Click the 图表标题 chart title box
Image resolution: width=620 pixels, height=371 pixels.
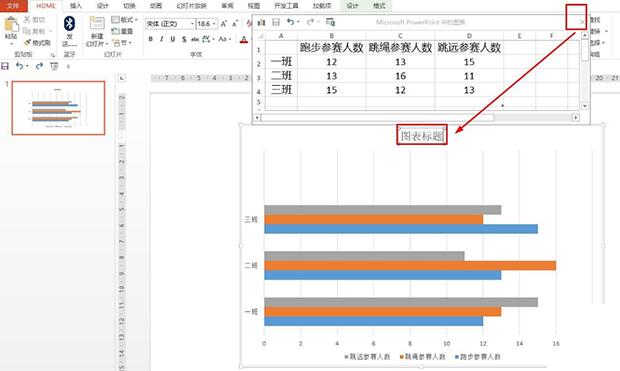pos(422,136)
